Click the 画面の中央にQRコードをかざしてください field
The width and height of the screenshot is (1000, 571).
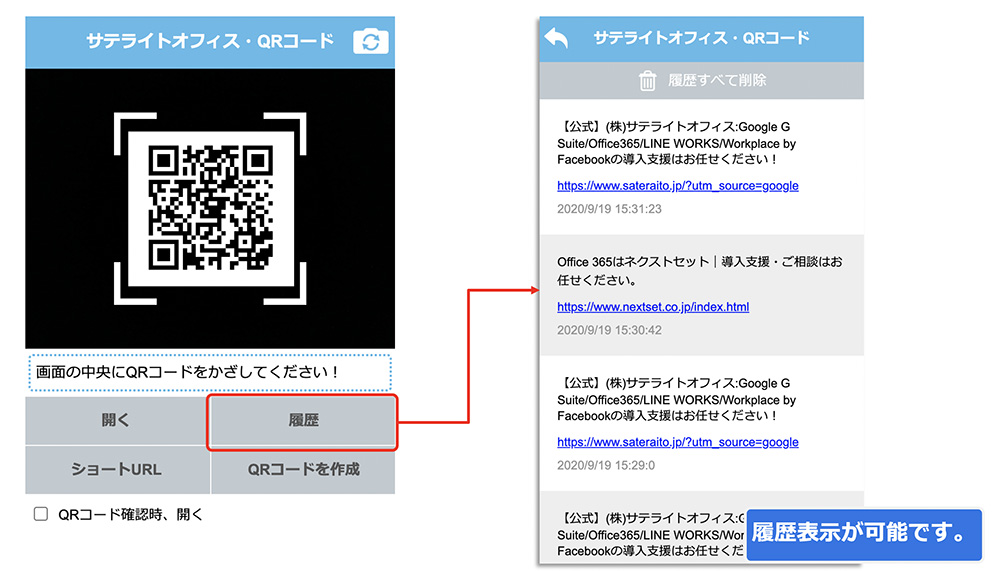[210, 372]
